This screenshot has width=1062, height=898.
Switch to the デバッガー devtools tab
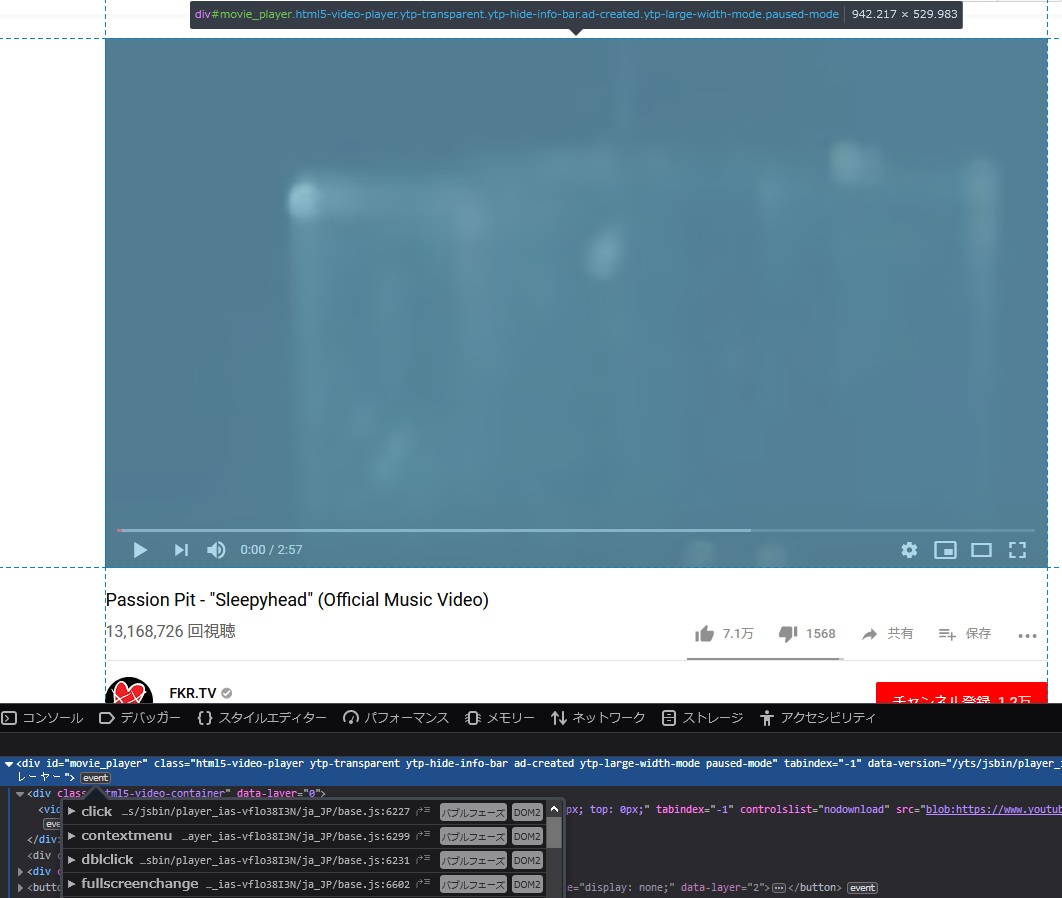[x=140, y=718]
